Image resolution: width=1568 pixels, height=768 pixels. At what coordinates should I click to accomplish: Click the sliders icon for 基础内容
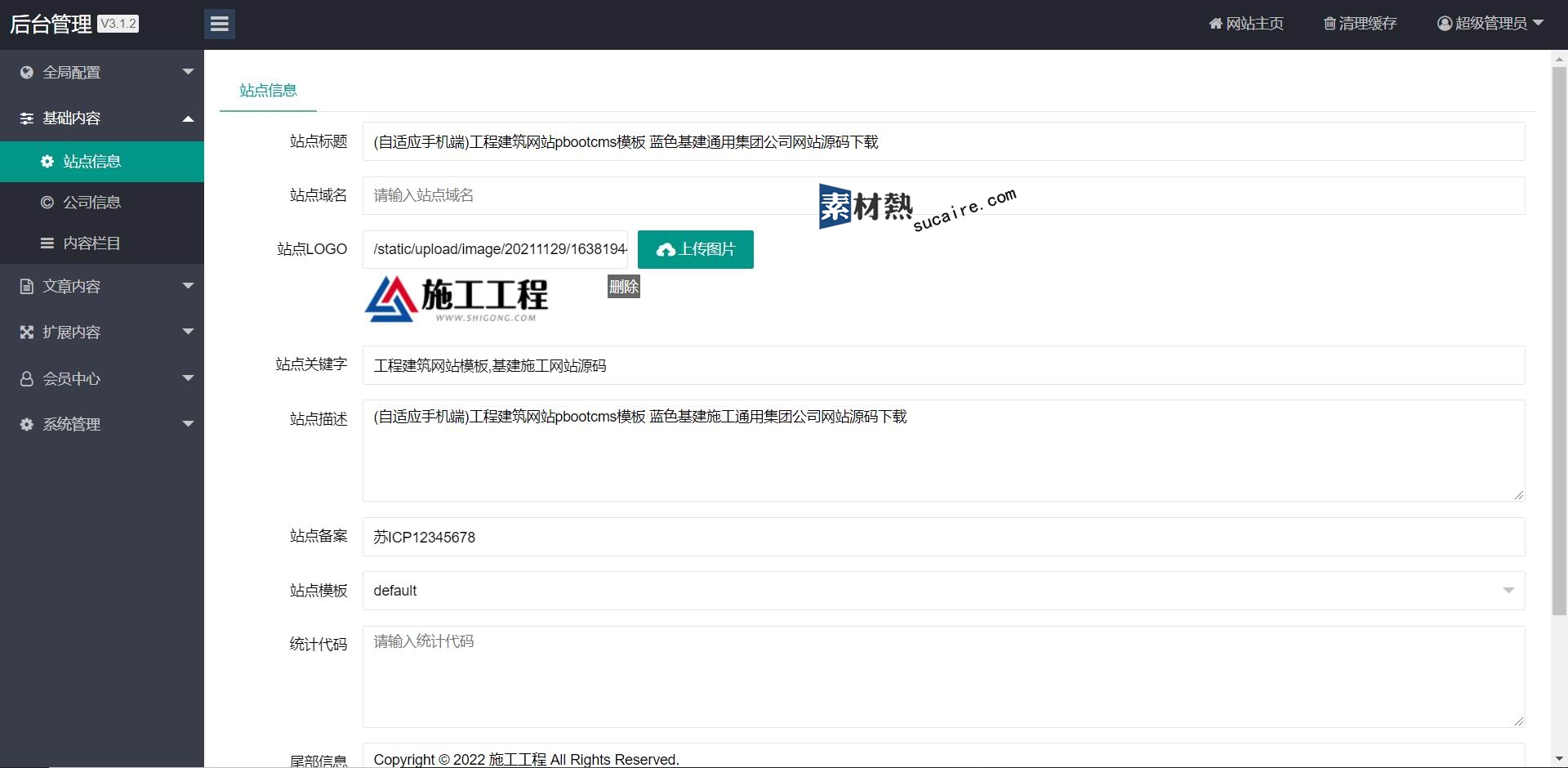[27, 118]
